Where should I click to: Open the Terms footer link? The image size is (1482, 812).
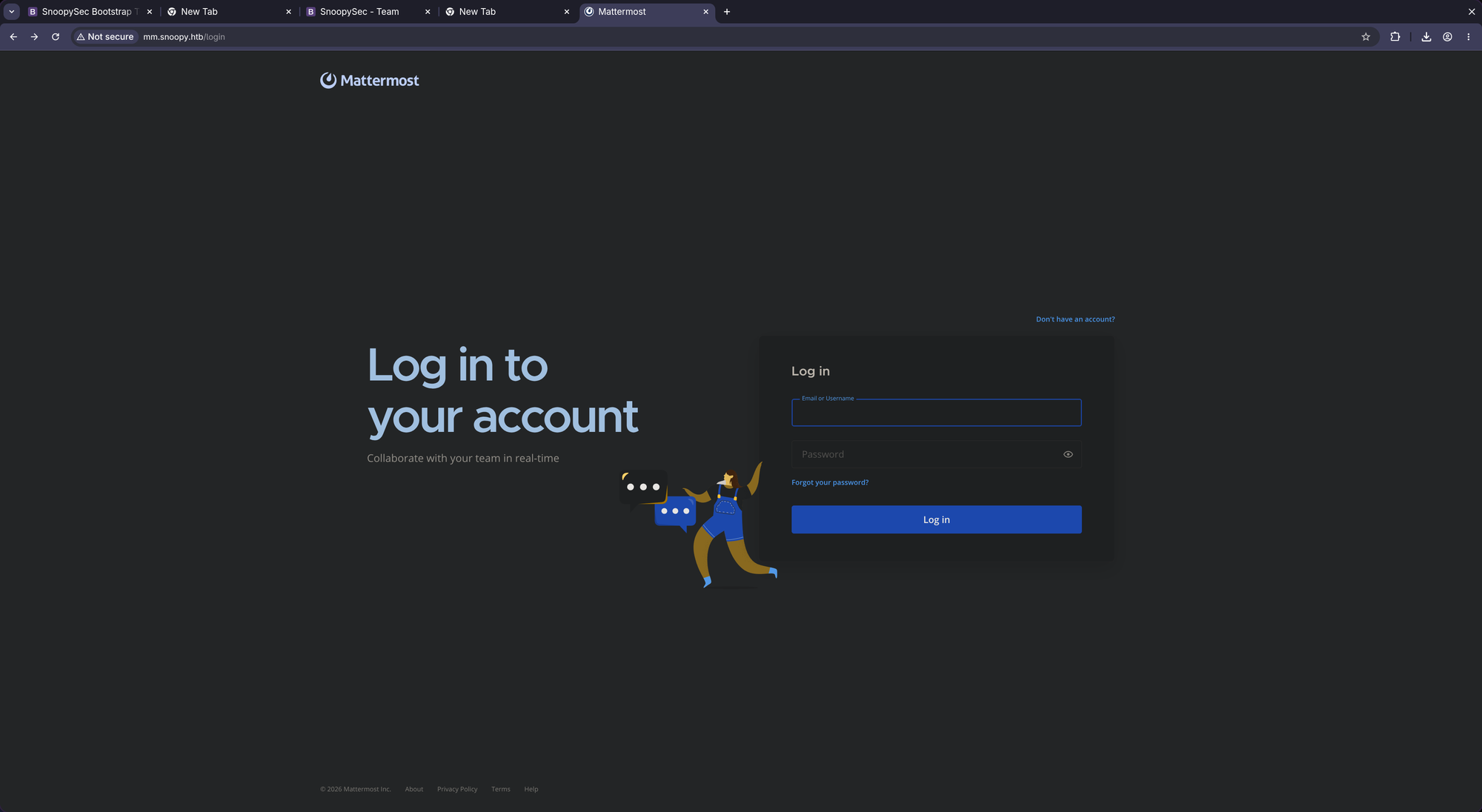coord(501,789)
